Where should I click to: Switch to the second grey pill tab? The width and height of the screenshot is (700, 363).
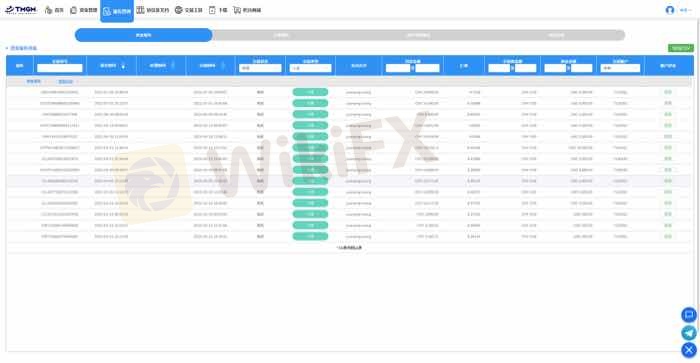point(281,35)
